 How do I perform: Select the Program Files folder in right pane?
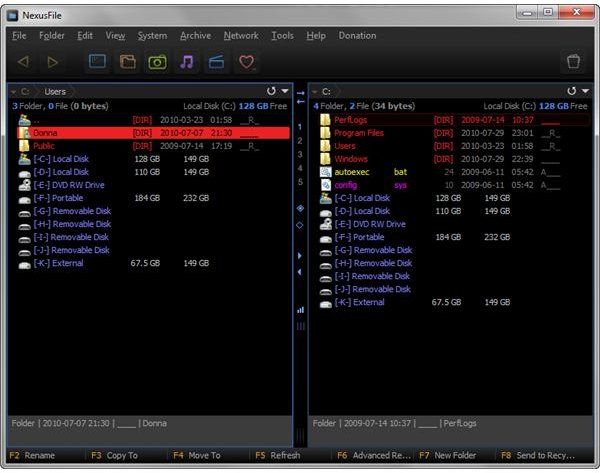pos(454,133)
